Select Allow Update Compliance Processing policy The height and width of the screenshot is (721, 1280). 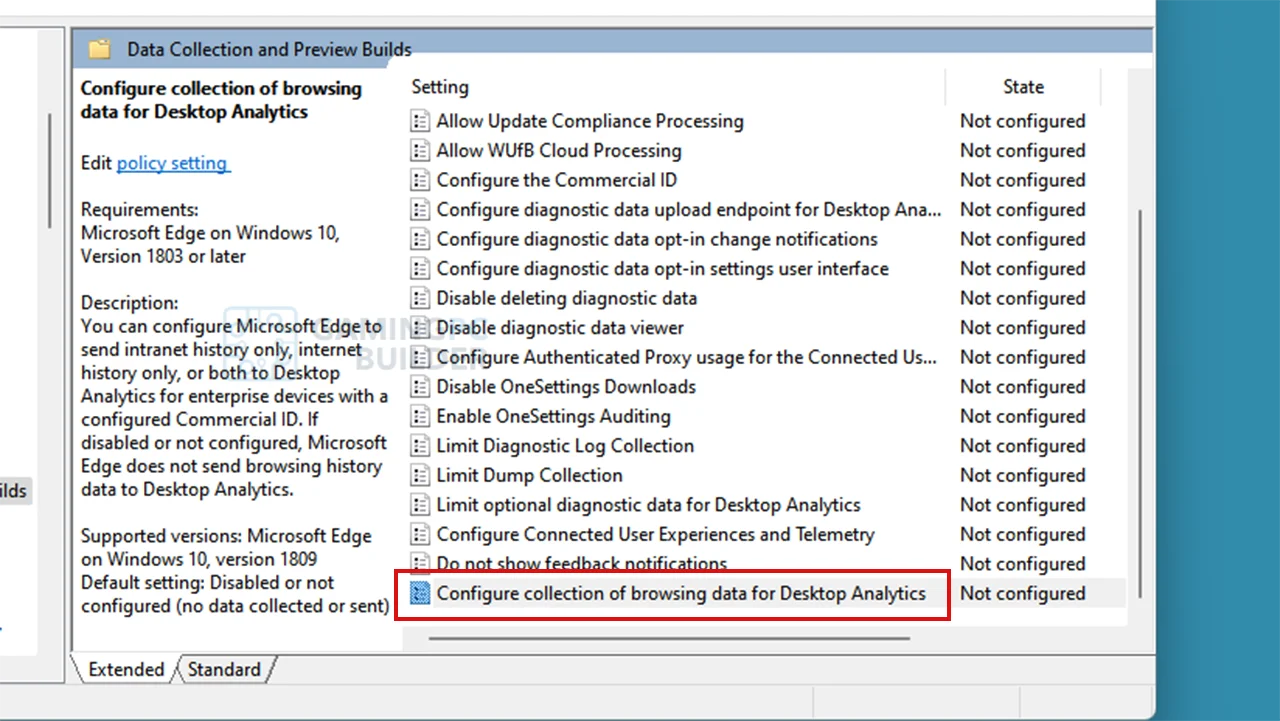590,121
